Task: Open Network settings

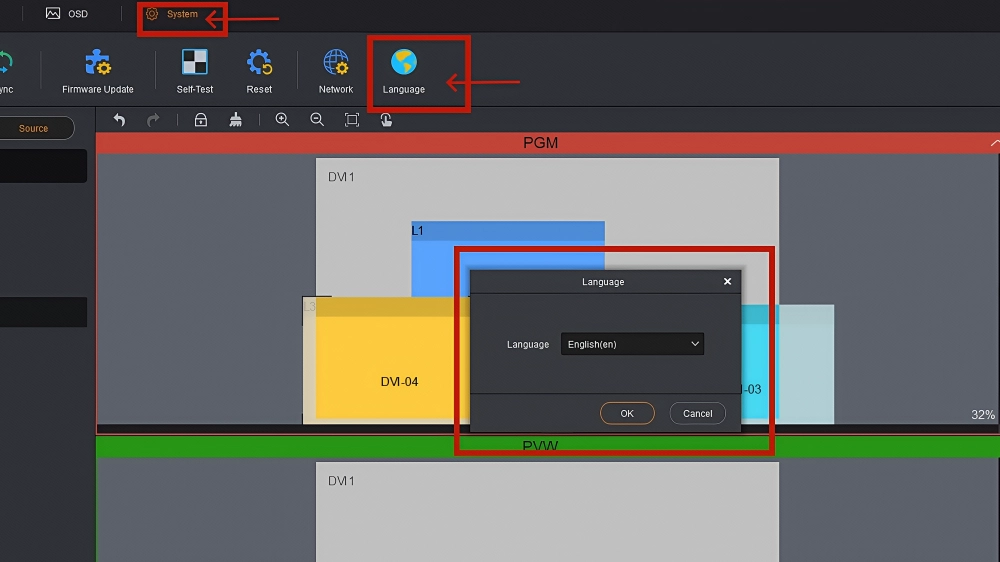Action: (335, 71)
